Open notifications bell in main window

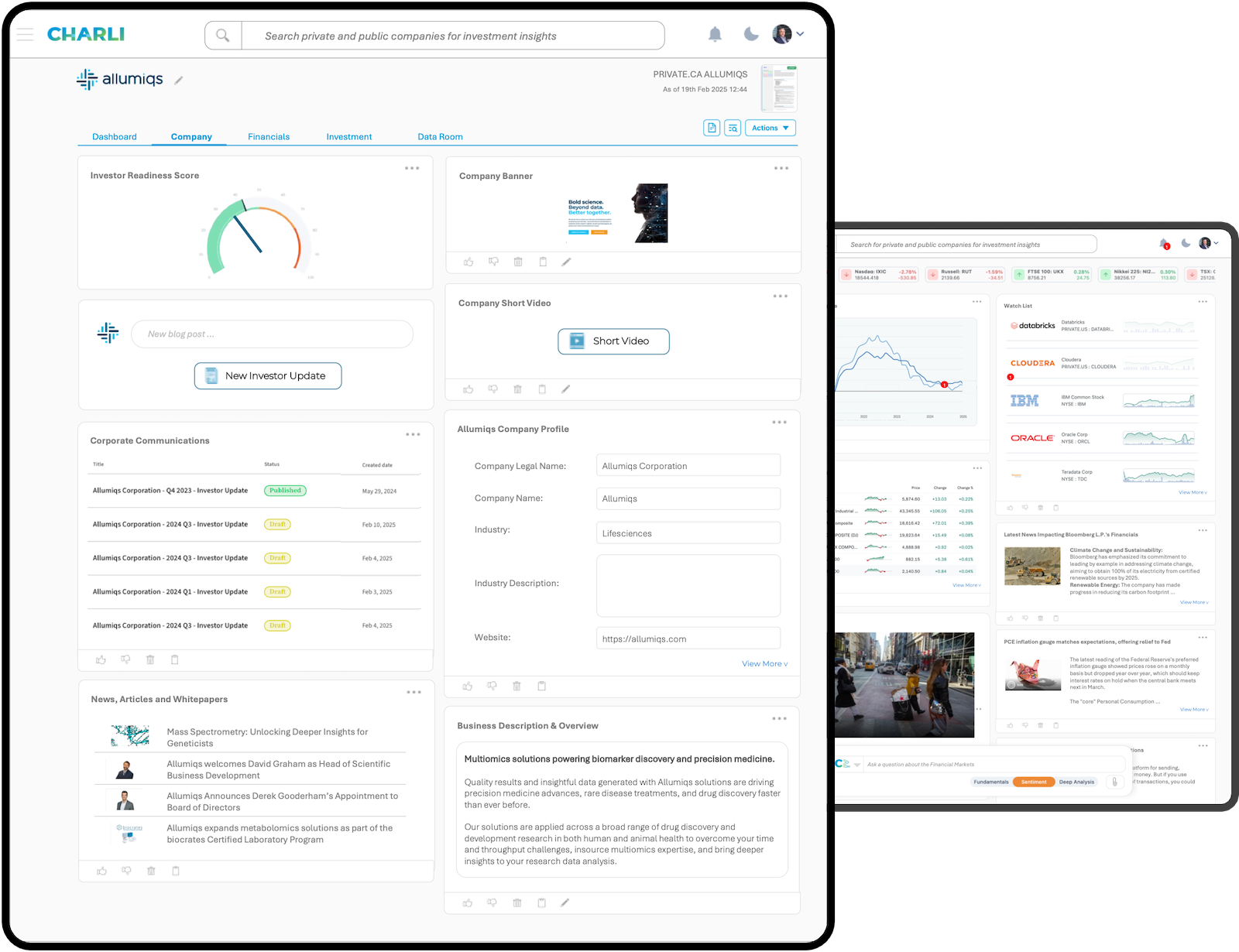coord(716,34)
